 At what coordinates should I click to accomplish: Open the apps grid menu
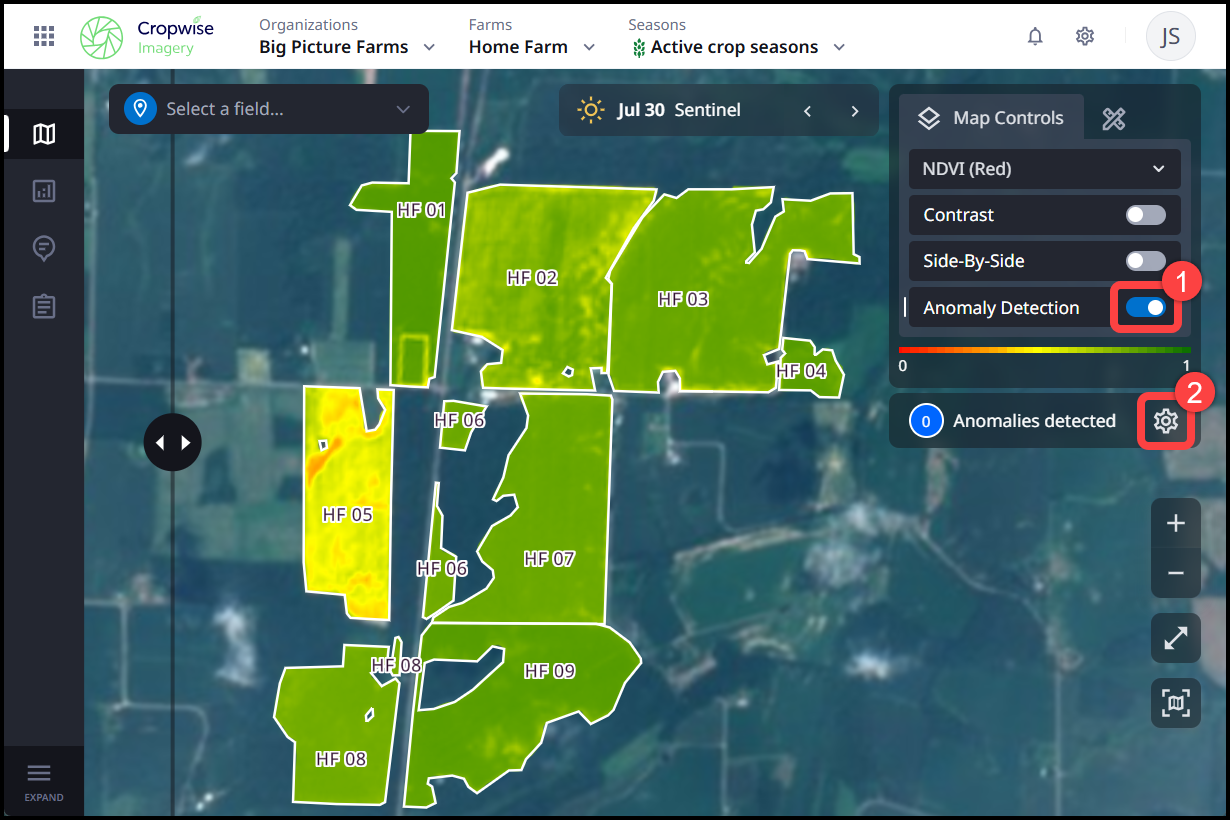click(44, 36)
